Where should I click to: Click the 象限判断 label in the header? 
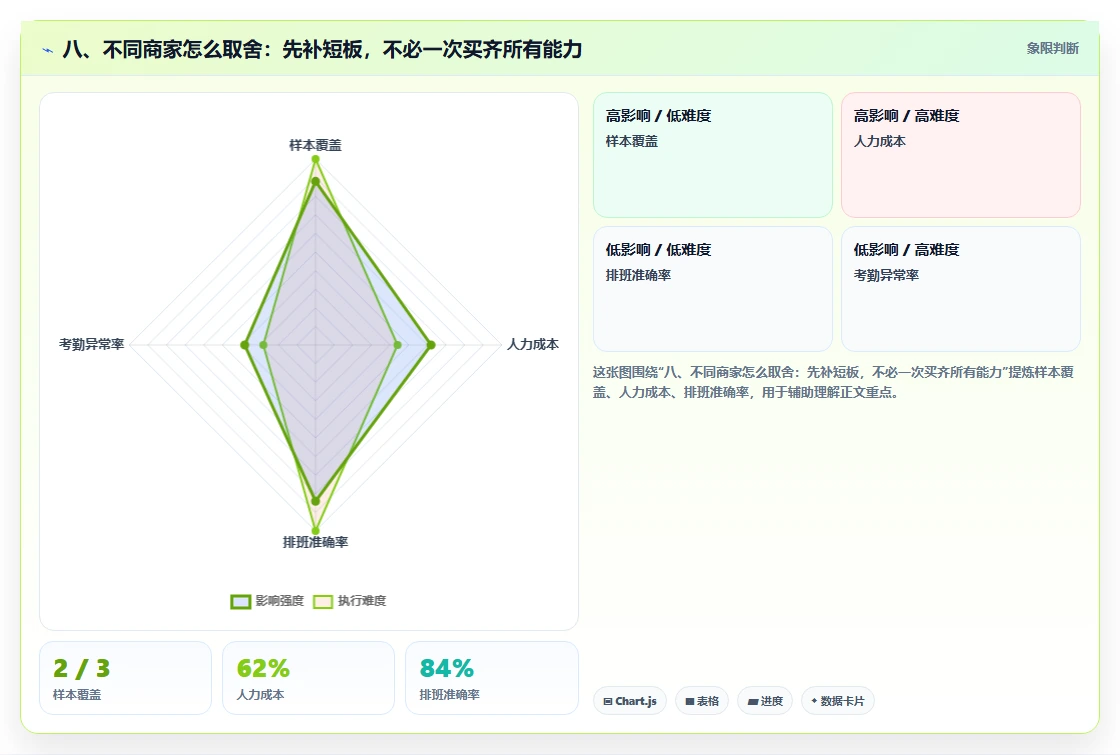click(1052, 49)
